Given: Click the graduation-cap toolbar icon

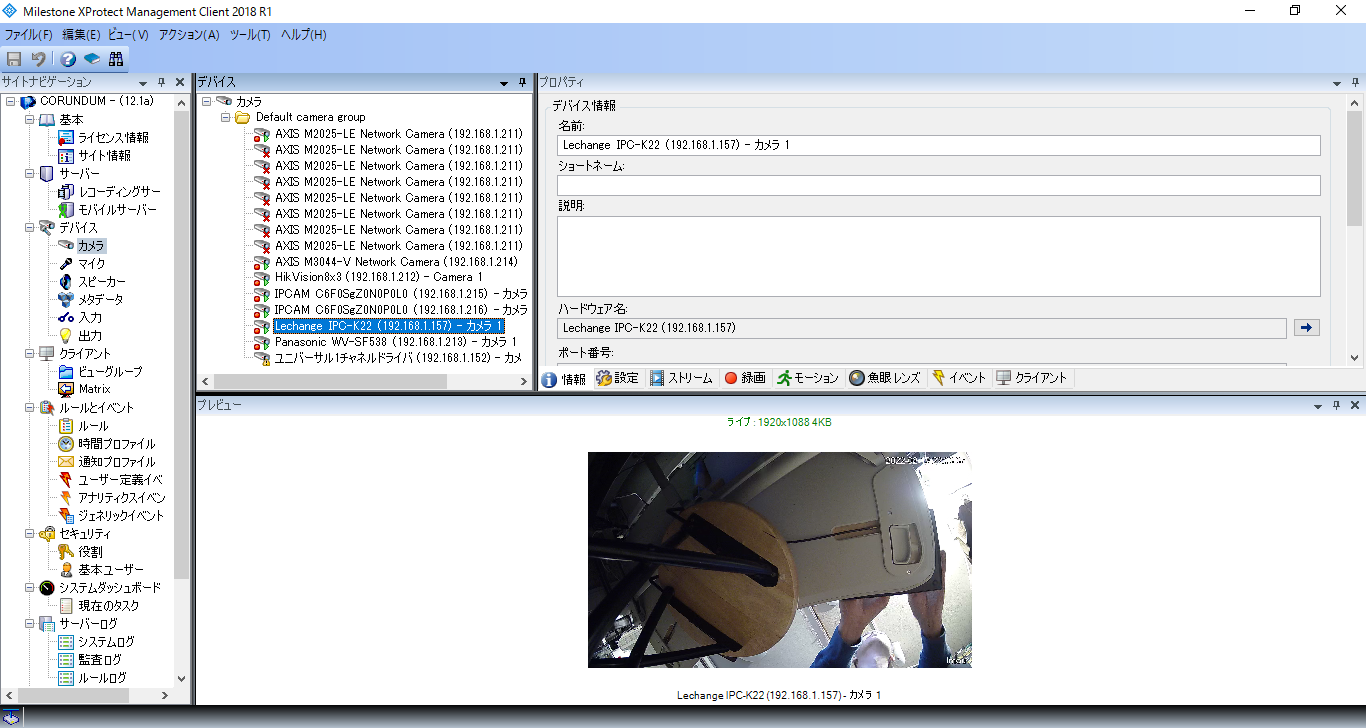Looking at the screenshot, I should tap(92, 59).
